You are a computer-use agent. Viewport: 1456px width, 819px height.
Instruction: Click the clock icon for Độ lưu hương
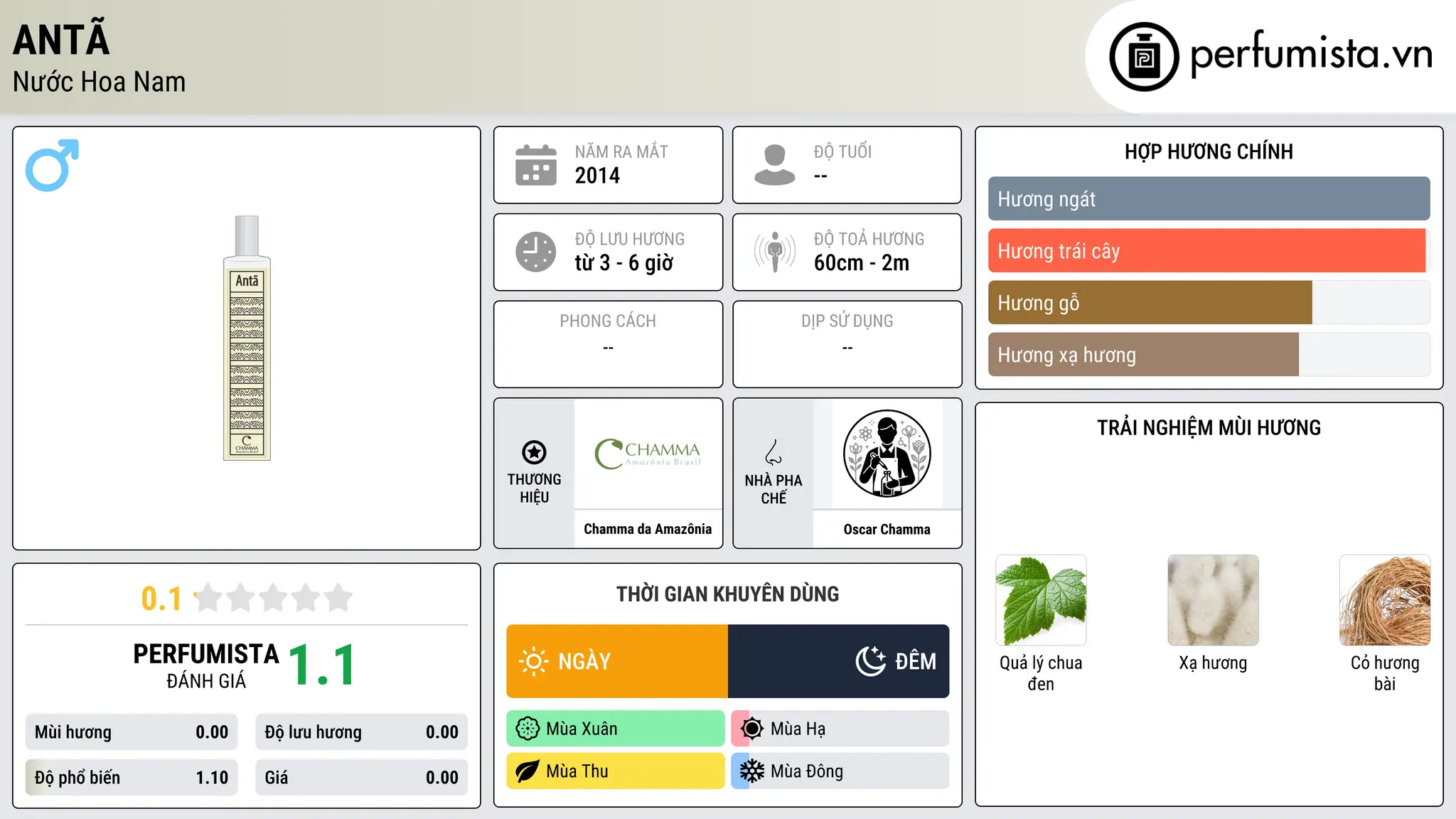pyautogui.click(x=536, y=252)
